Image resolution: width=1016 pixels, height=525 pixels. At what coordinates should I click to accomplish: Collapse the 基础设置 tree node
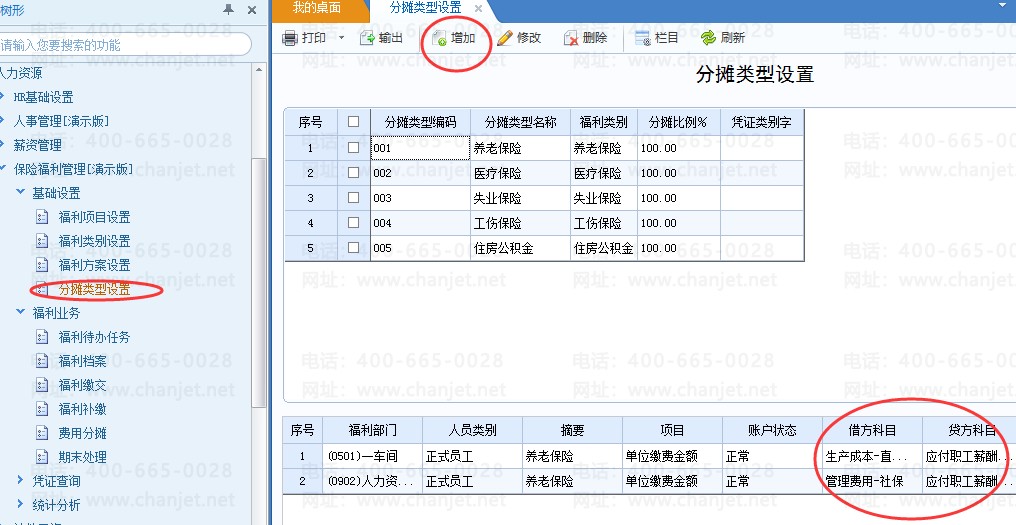coord(20,192)
